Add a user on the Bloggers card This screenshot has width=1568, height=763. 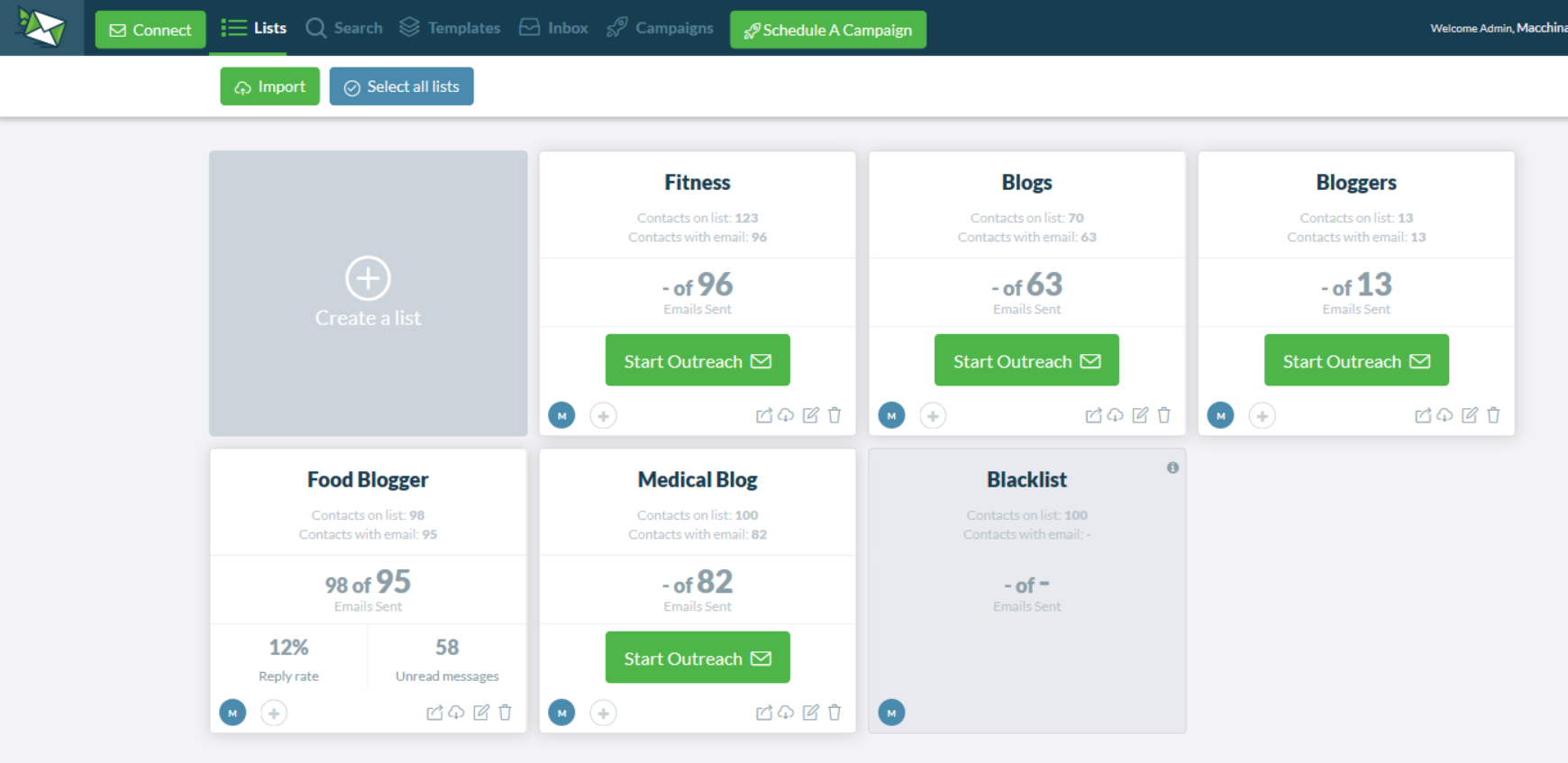pos(1262,415)
